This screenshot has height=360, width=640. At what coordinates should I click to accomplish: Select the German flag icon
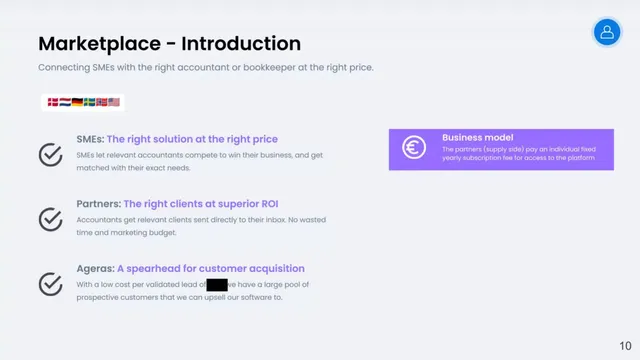point(78,102)
